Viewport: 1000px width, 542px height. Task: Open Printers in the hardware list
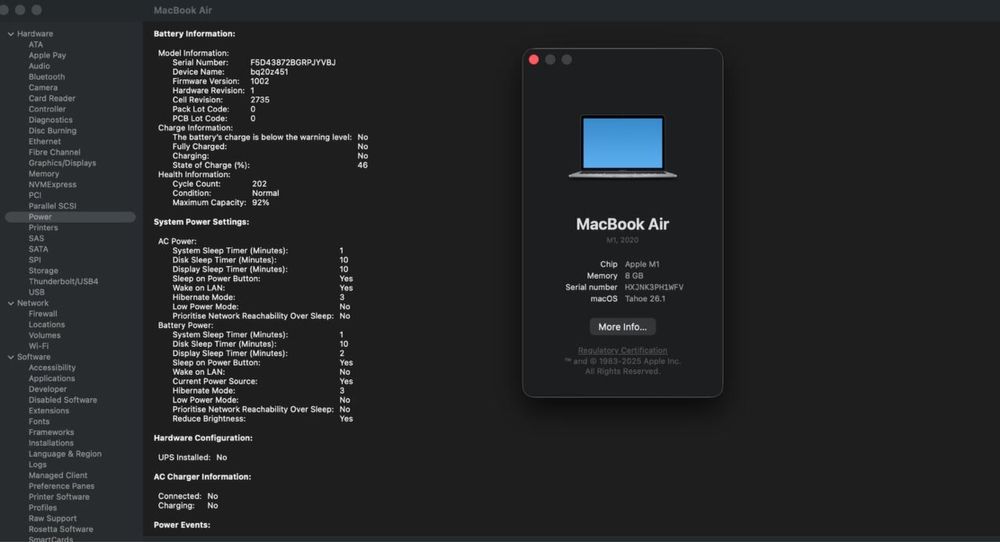tap(43, 228)
